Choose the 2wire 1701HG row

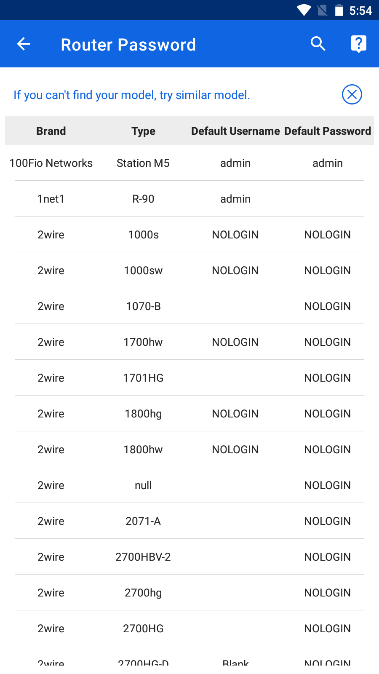tap(190, 378)
